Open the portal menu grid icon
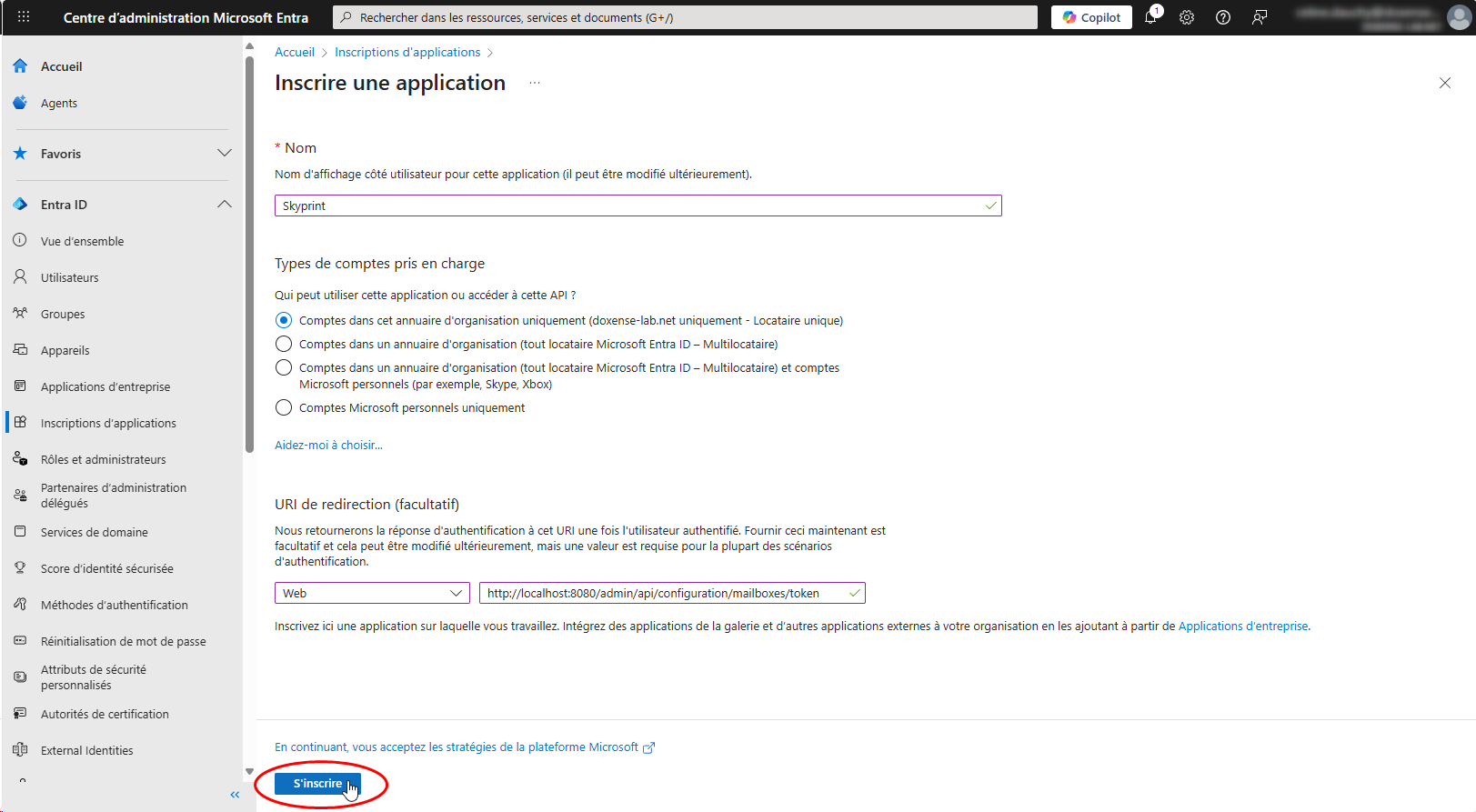Image resolution: width=1476 pixels, height=812 pixels. click(x=24, y=17)
